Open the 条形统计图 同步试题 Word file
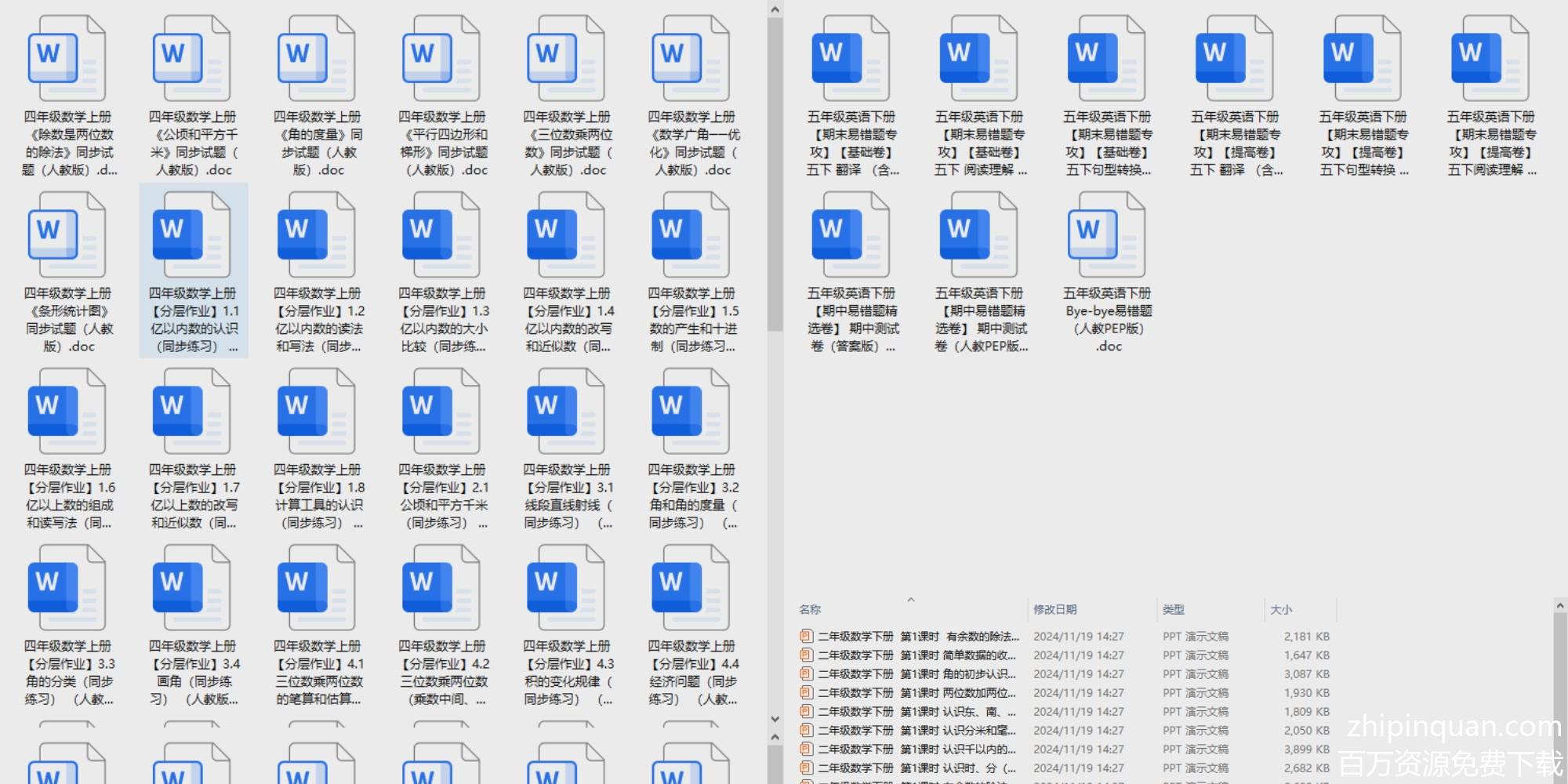This screenshot has height=784, width=1568. click(67, 236)
